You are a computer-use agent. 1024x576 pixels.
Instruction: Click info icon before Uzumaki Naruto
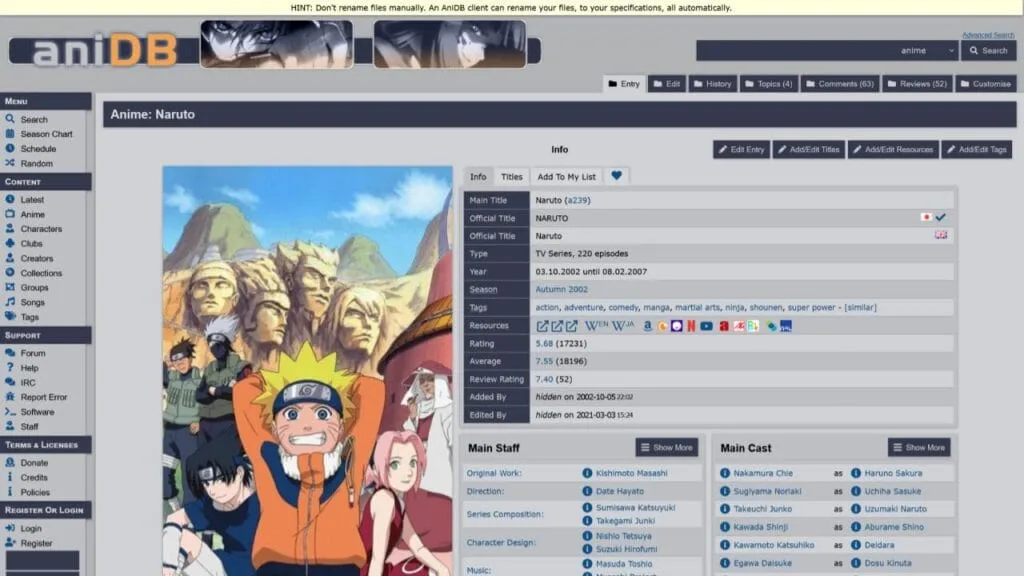coord(856,509)
